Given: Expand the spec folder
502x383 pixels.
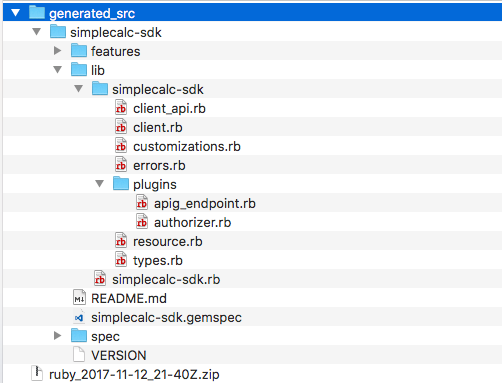Looking at the screenshot, I should (x=57, y=336).
